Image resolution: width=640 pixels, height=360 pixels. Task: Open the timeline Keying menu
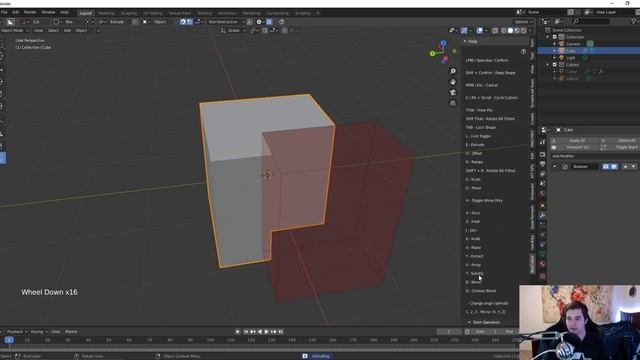point(38,332)
